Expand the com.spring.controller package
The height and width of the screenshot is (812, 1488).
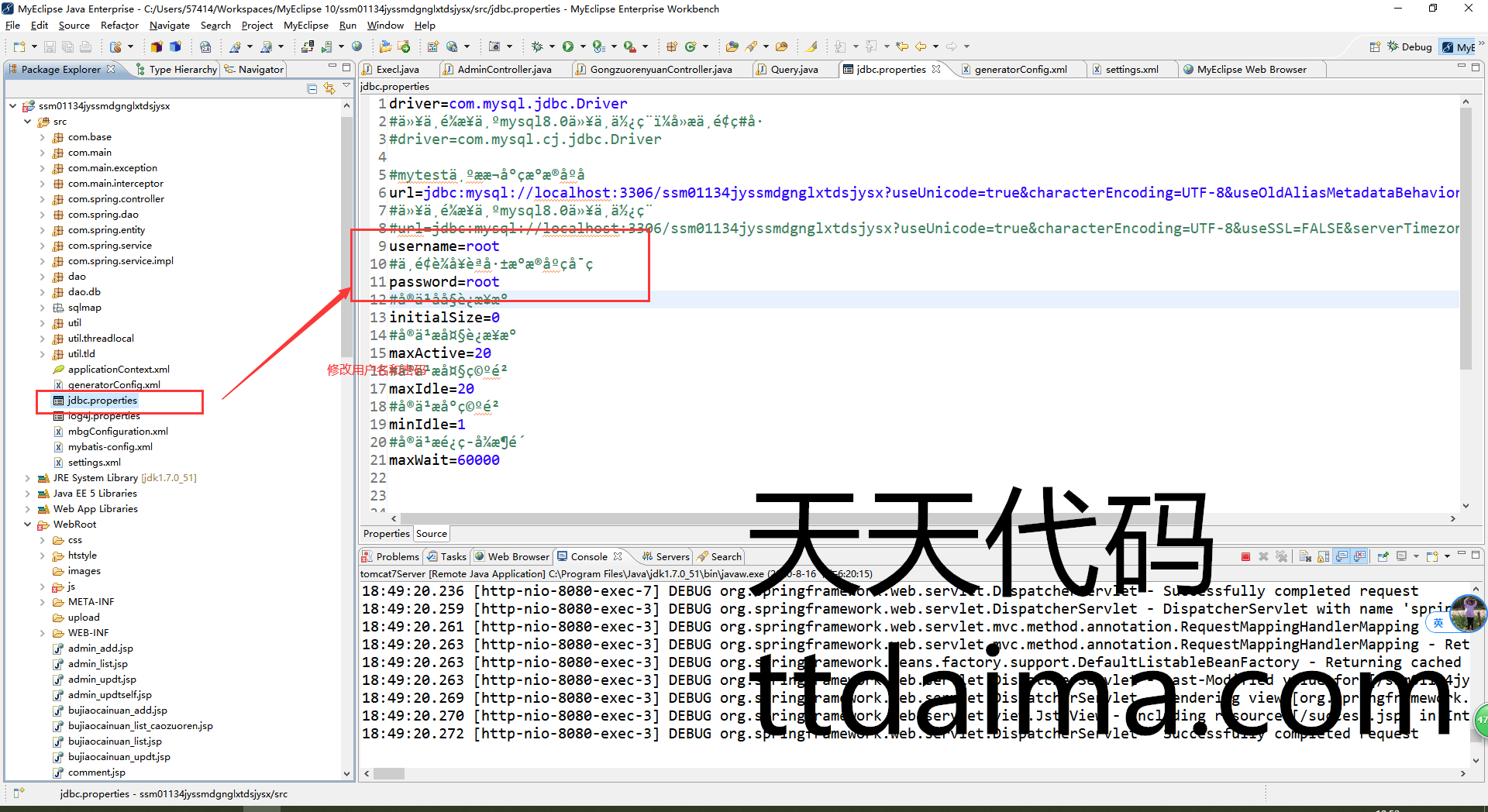click(42, 199)
